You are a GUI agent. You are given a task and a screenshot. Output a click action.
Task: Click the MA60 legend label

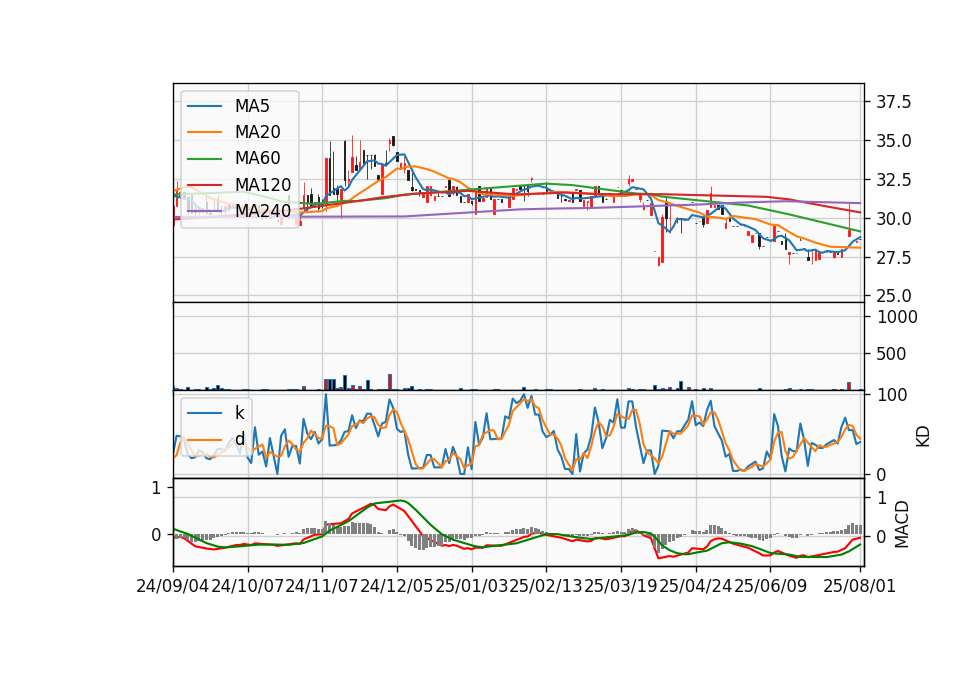click(257, 159)
